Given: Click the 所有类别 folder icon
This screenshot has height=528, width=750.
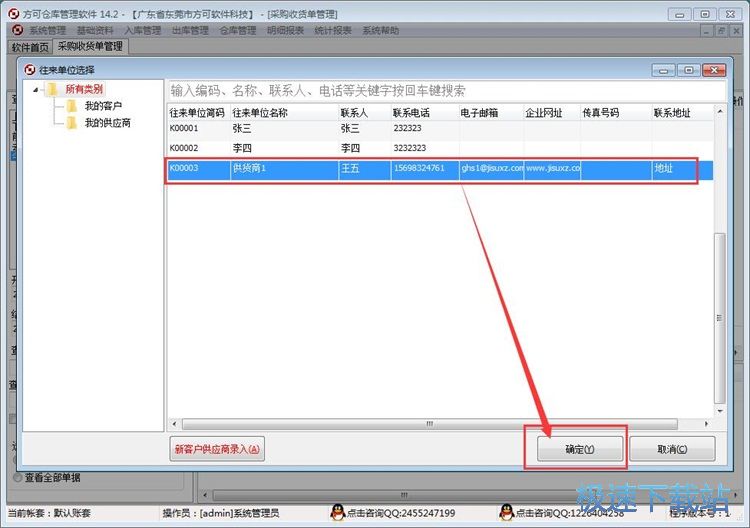Looking at the screenshot, I should [x=53, y=89].
